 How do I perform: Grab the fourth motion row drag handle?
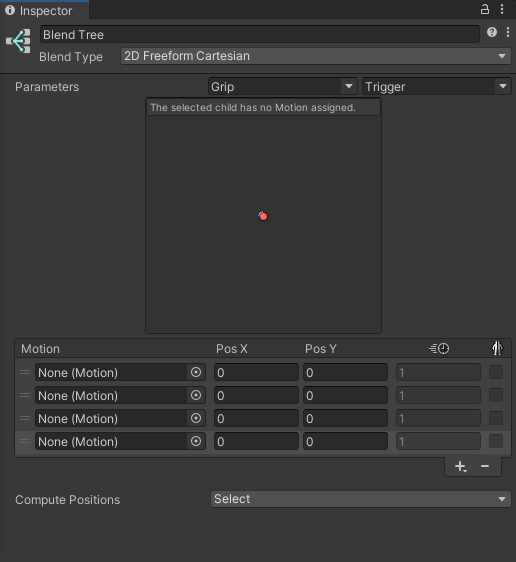25,441
